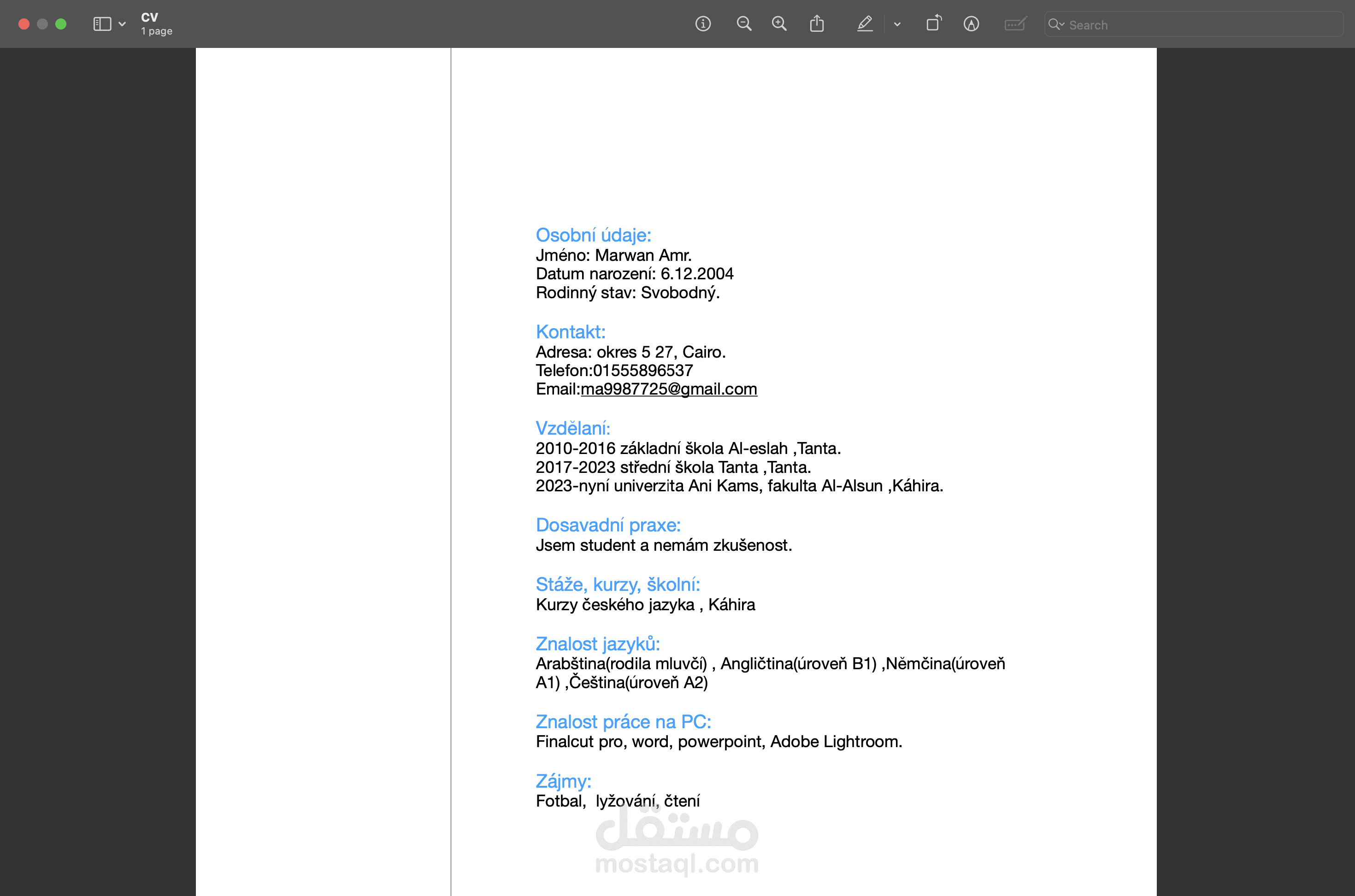The height and width of the screenshot is (896, 1355).
Task: Open the highlight color dropdown arrow
Action: [897, 24]
